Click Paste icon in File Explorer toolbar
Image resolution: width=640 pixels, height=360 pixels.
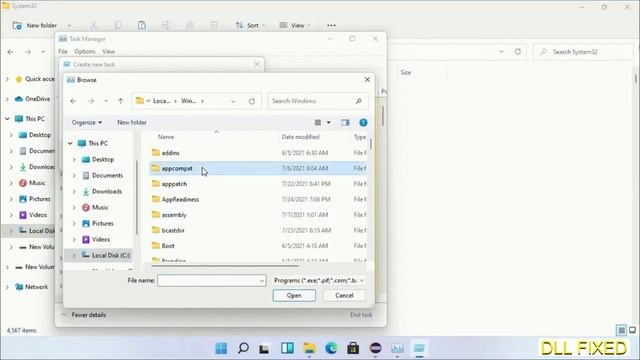(x=142, y=25)
